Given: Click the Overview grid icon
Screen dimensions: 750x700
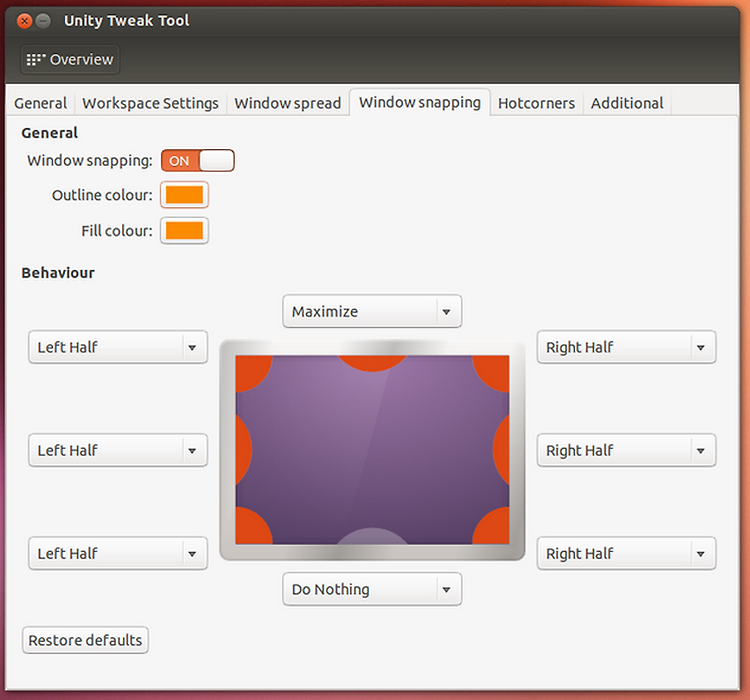Looking at the screenshot, I should 36,59.
